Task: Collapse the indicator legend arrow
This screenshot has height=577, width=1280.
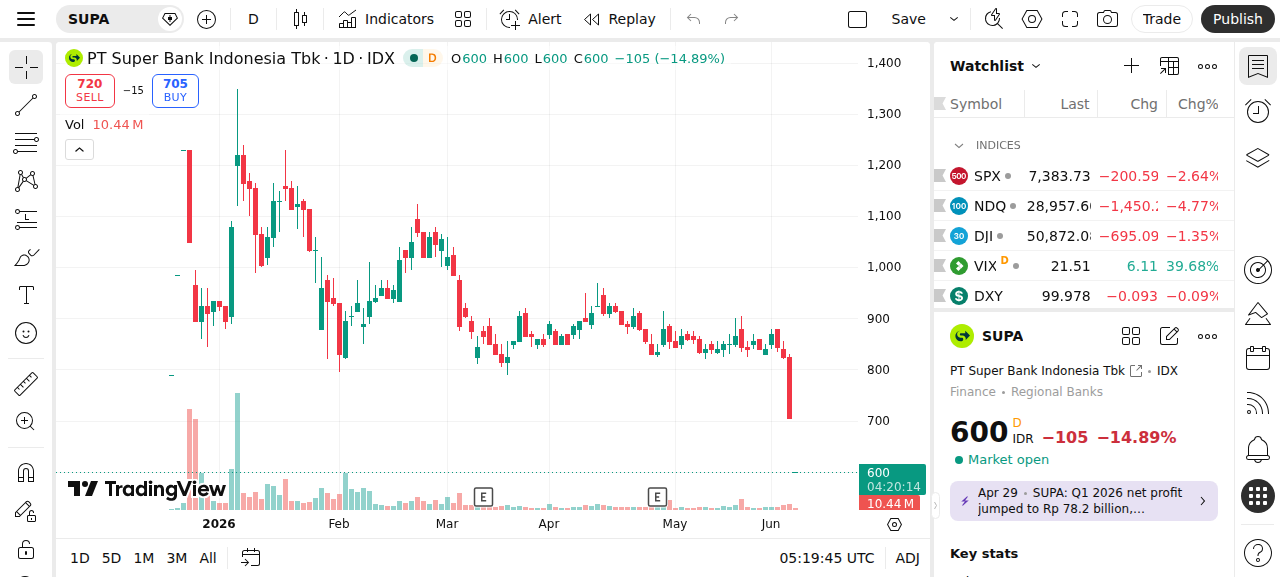Action: [x=79, y=150]
